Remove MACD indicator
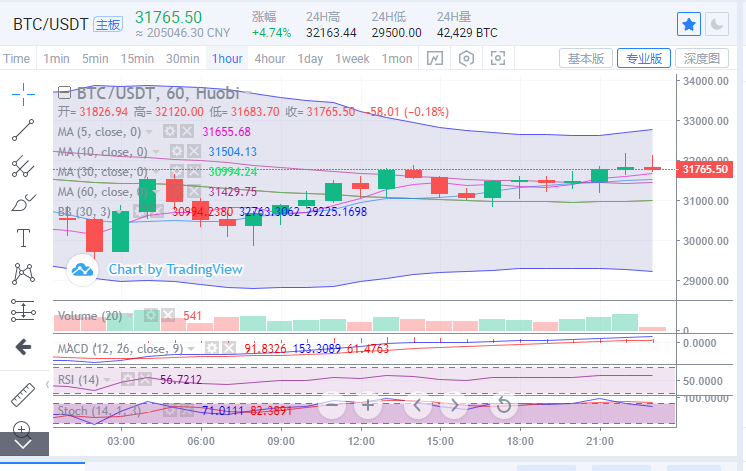 (229, 348)
